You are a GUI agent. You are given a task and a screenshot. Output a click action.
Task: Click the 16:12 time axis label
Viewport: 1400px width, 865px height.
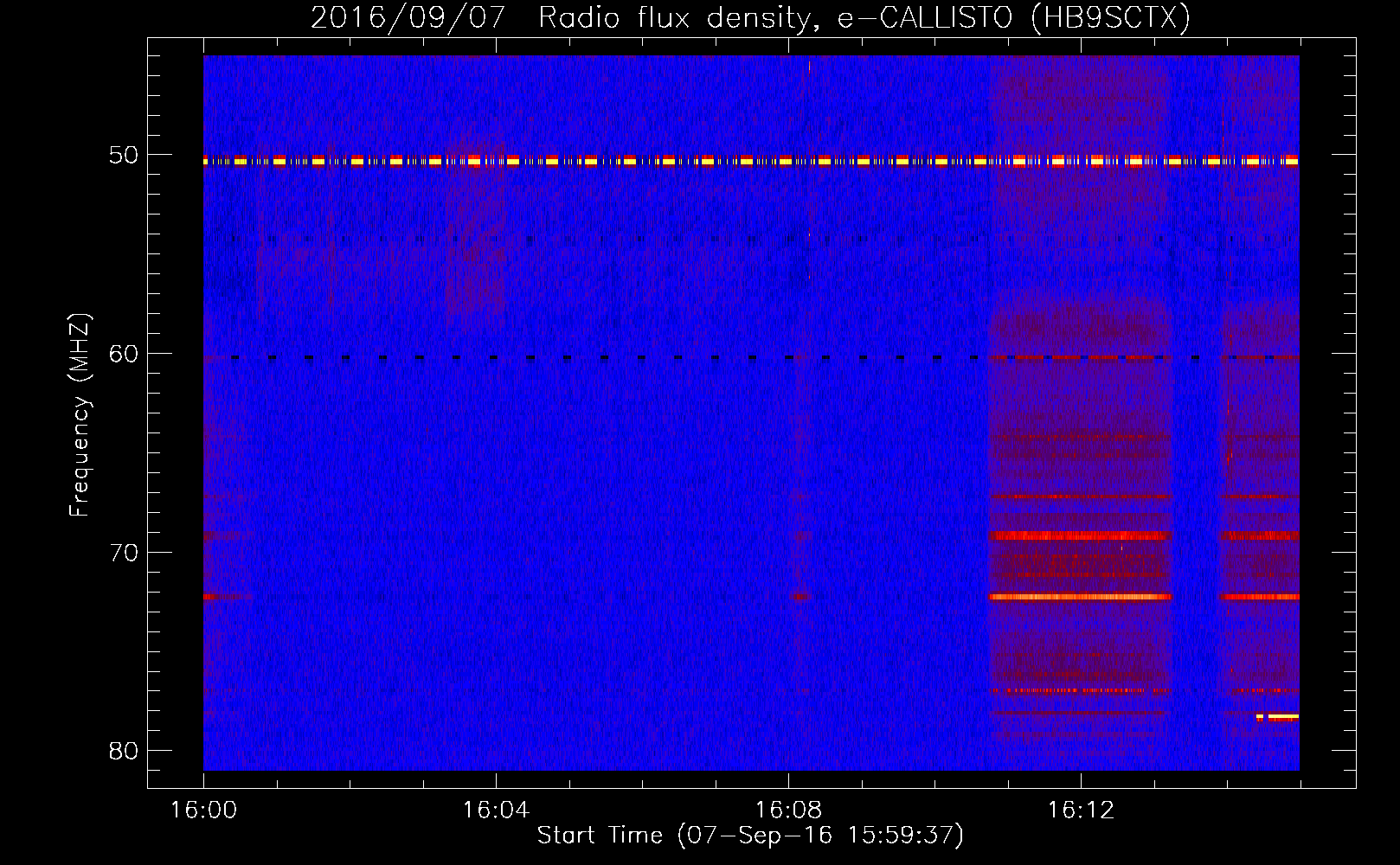[1081, 811]
